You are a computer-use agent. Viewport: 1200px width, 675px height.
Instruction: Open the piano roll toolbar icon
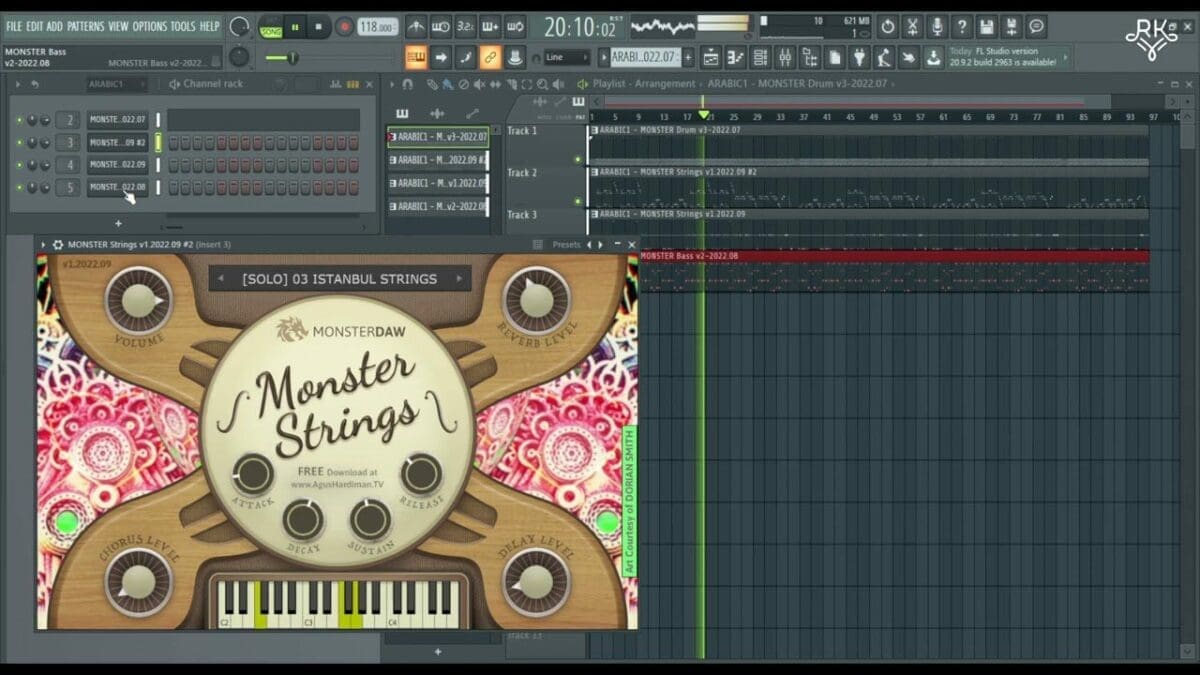[x=735, y=57]
